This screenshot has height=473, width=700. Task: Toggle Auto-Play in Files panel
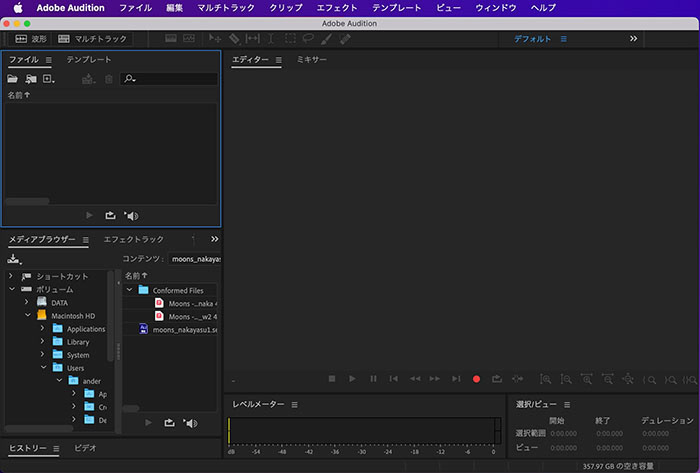tap(131, 216)
